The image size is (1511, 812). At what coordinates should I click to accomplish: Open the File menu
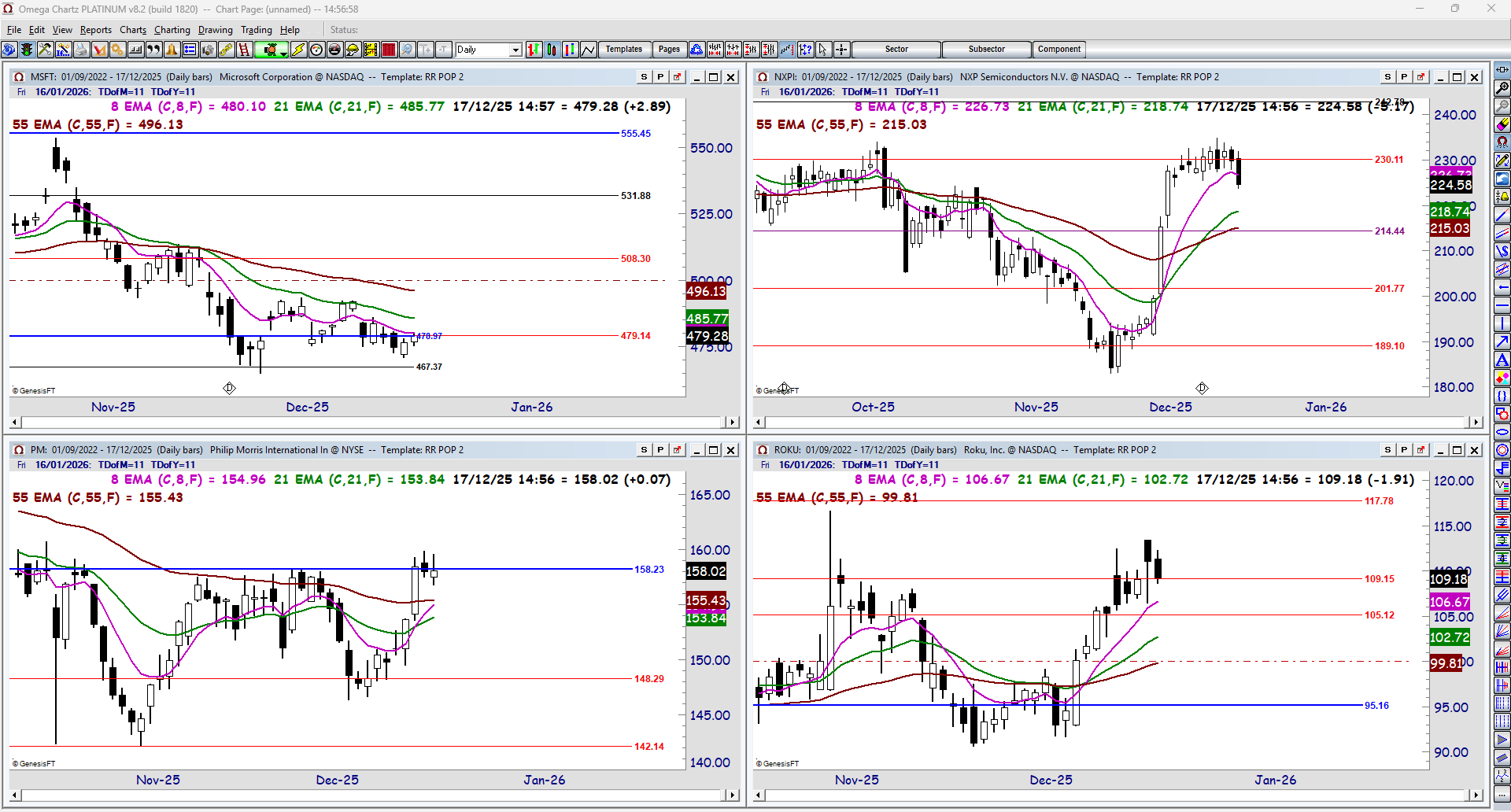pyautogui.click(x=14, y=30)
